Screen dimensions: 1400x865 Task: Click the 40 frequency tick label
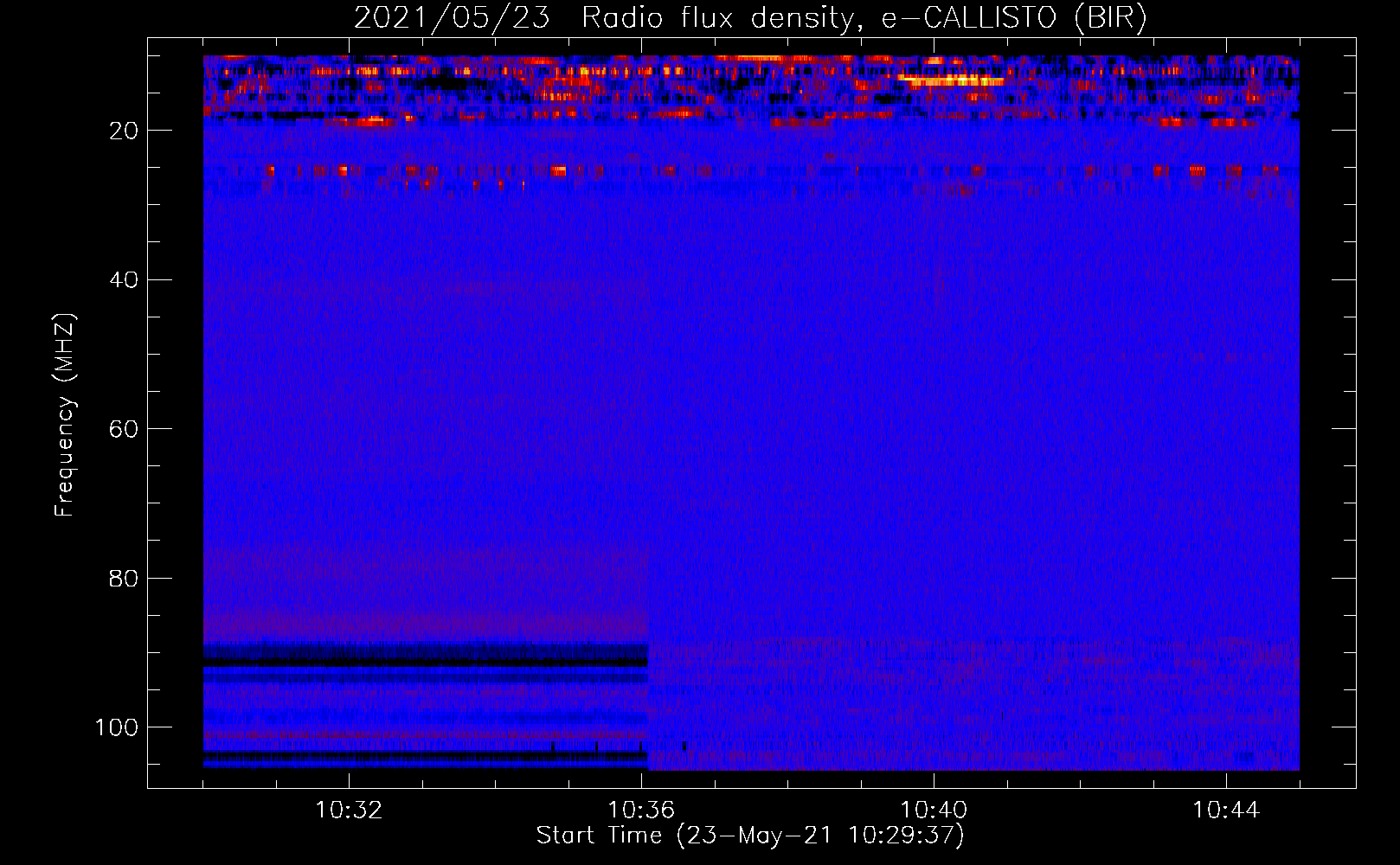click(x=125, y=279)
